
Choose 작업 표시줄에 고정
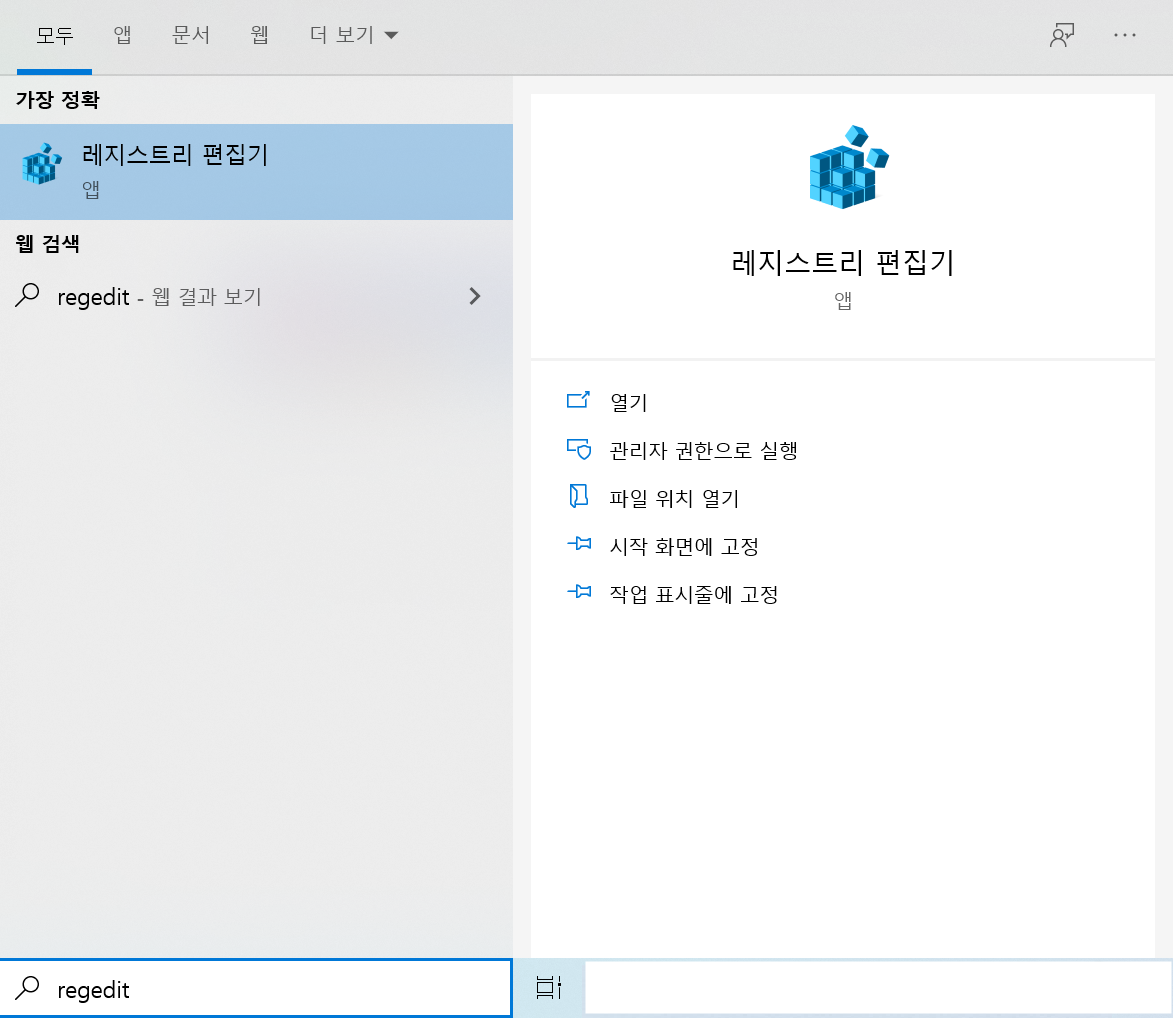tap(693, 594)
